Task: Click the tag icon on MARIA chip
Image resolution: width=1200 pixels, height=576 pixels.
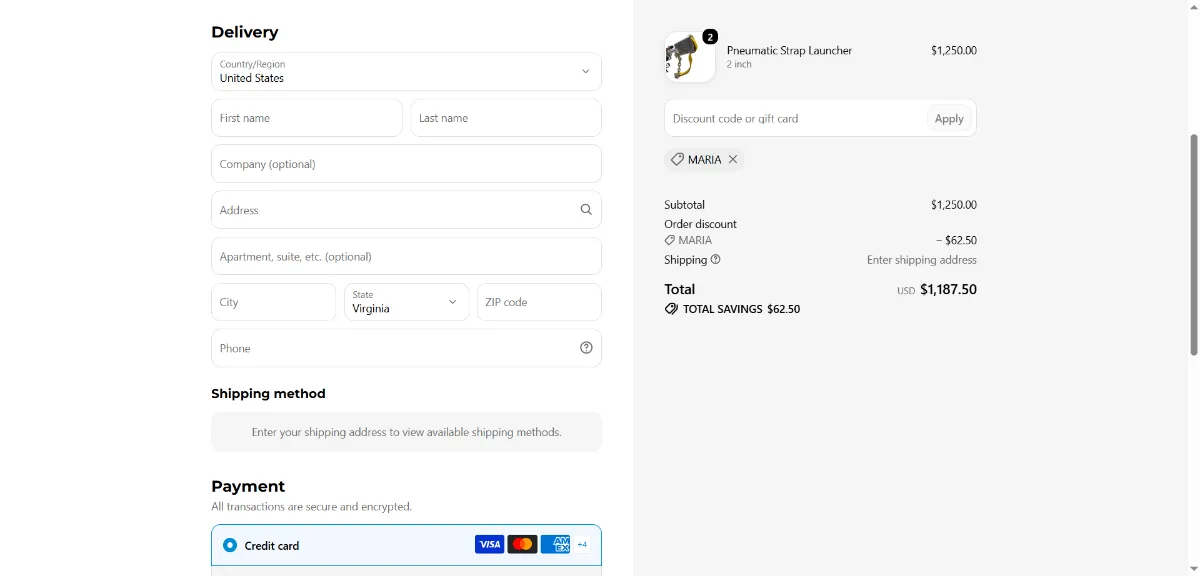Action: click(677, 159)
